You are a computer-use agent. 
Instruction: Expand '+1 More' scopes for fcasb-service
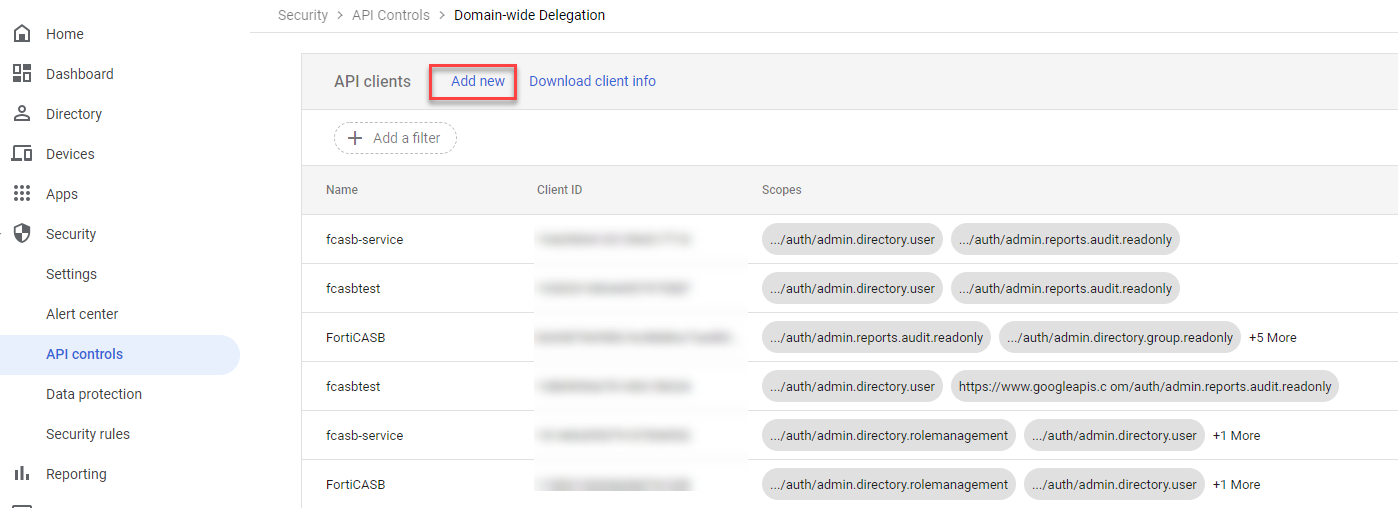click(1236, 436)
